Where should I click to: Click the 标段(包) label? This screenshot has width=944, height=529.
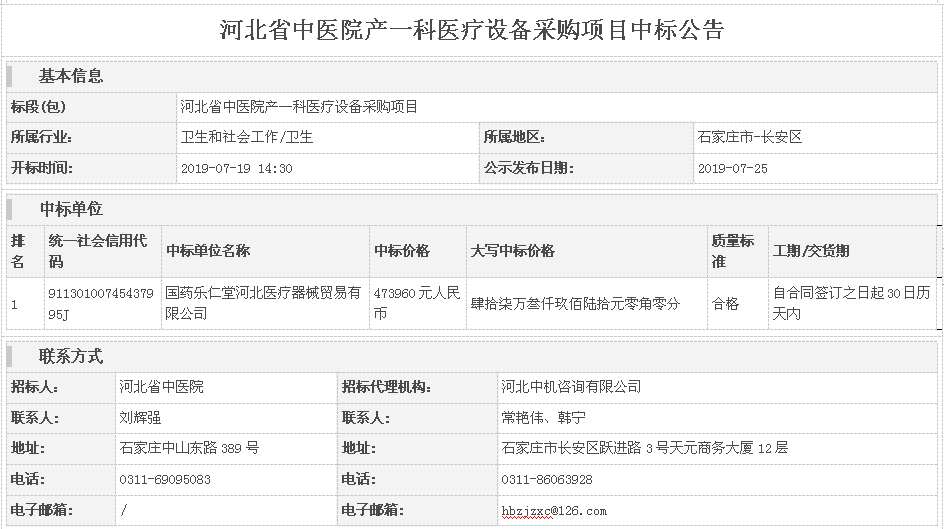click(x=39, y=107)
